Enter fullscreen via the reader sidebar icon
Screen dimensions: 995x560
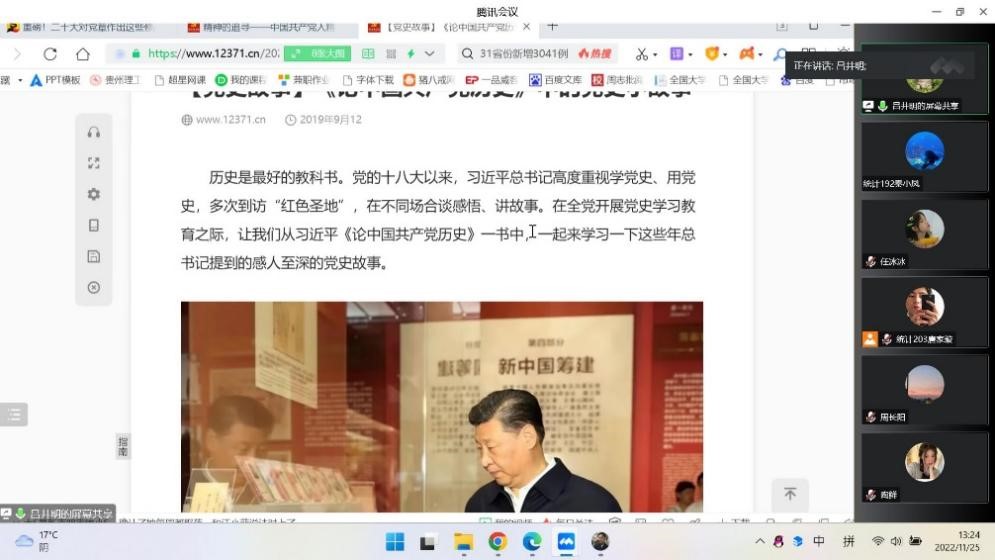click(x=94, y=163)
